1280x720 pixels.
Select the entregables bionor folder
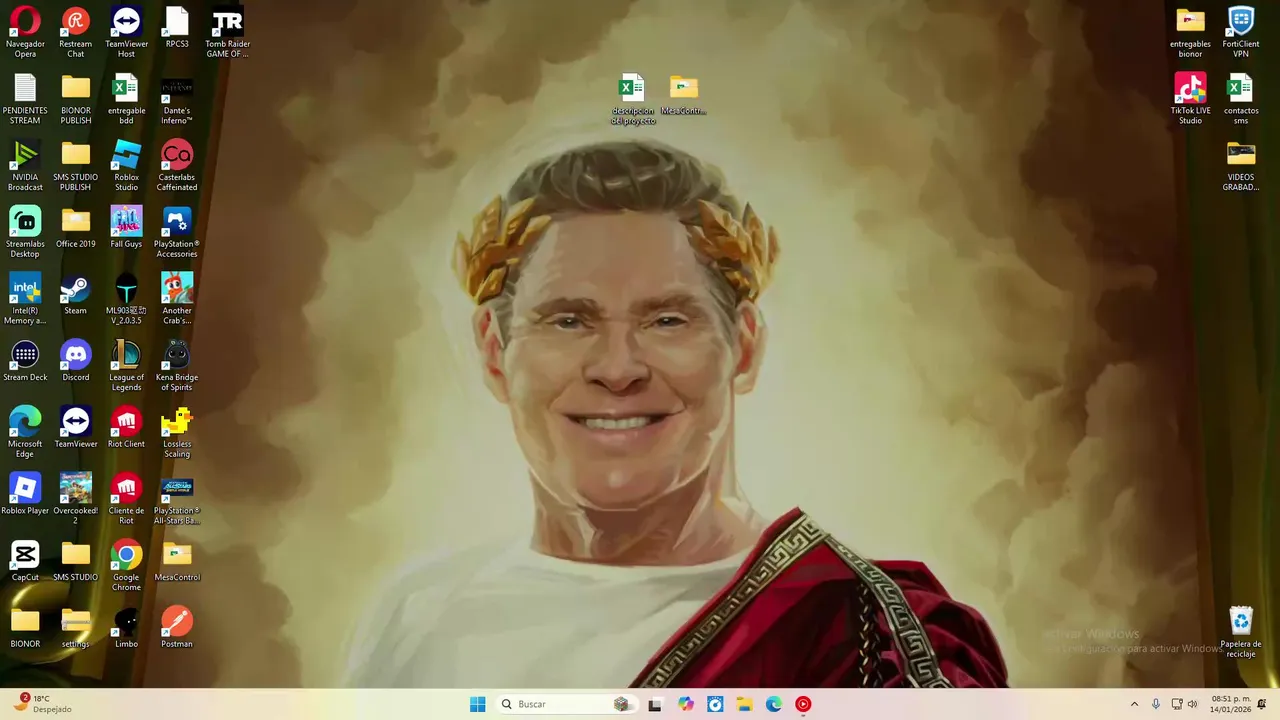pyautogui.click(x=1190, y=32)
